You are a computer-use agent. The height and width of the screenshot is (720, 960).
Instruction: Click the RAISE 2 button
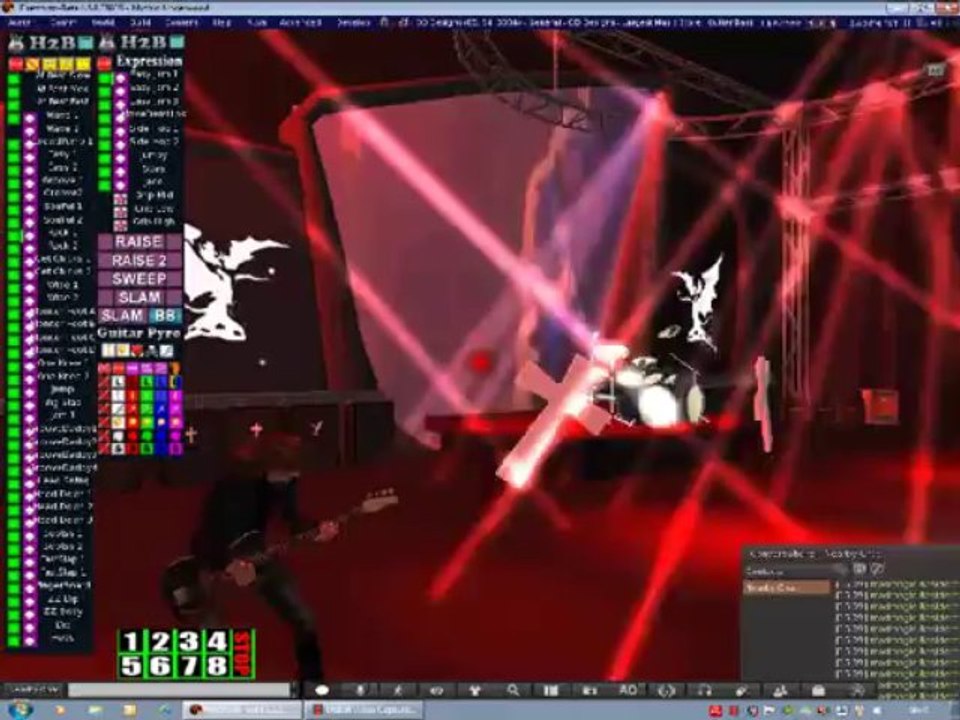click(140, 261)
